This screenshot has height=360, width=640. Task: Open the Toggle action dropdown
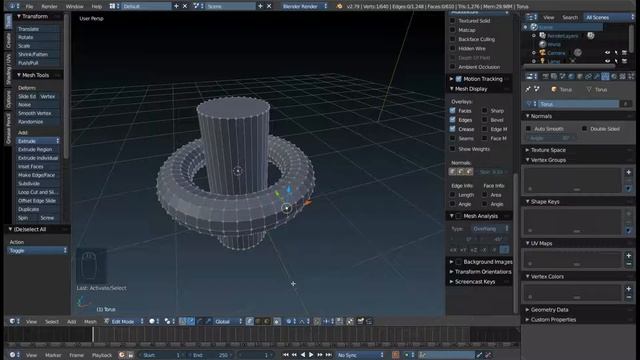pyautogui.click(x=37, y=250)
